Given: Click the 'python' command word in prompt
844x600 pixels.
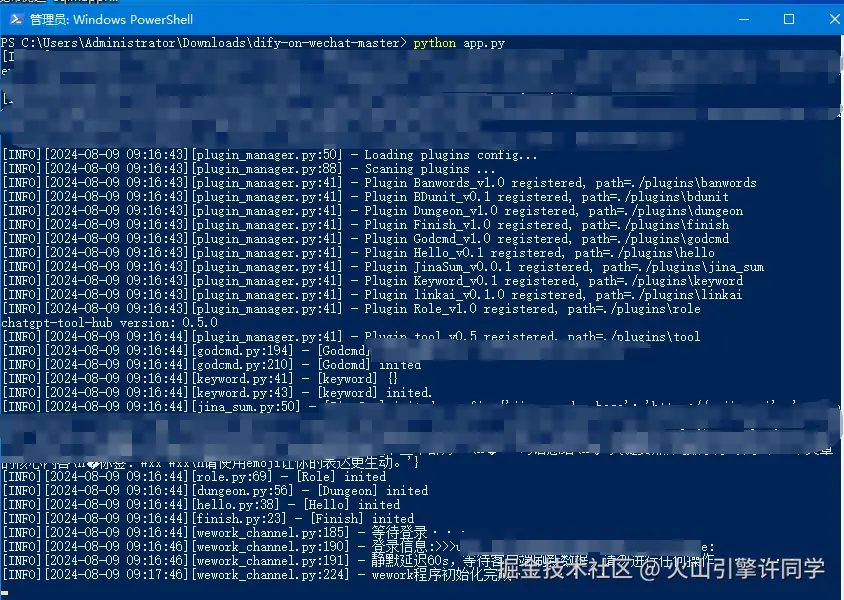Looking at the screenshot, I should (434, 43).
